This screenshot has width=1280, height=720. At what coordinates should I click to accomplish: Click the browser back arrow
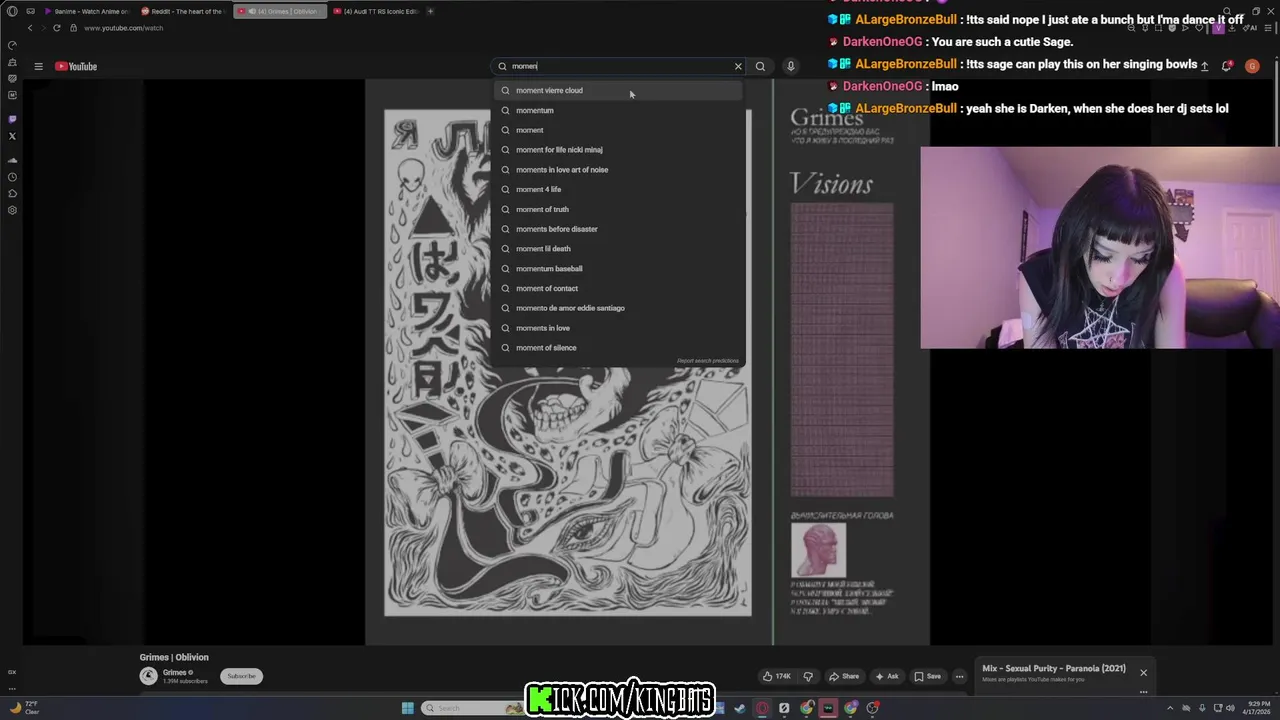pos(29,28)
